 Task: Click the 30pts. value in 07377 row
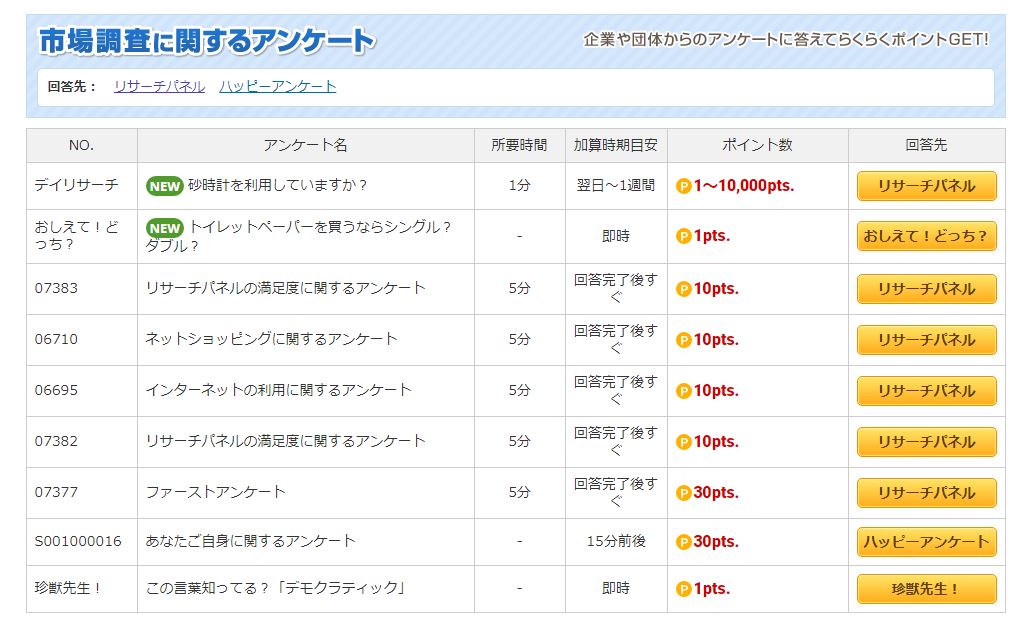(716, 493)
